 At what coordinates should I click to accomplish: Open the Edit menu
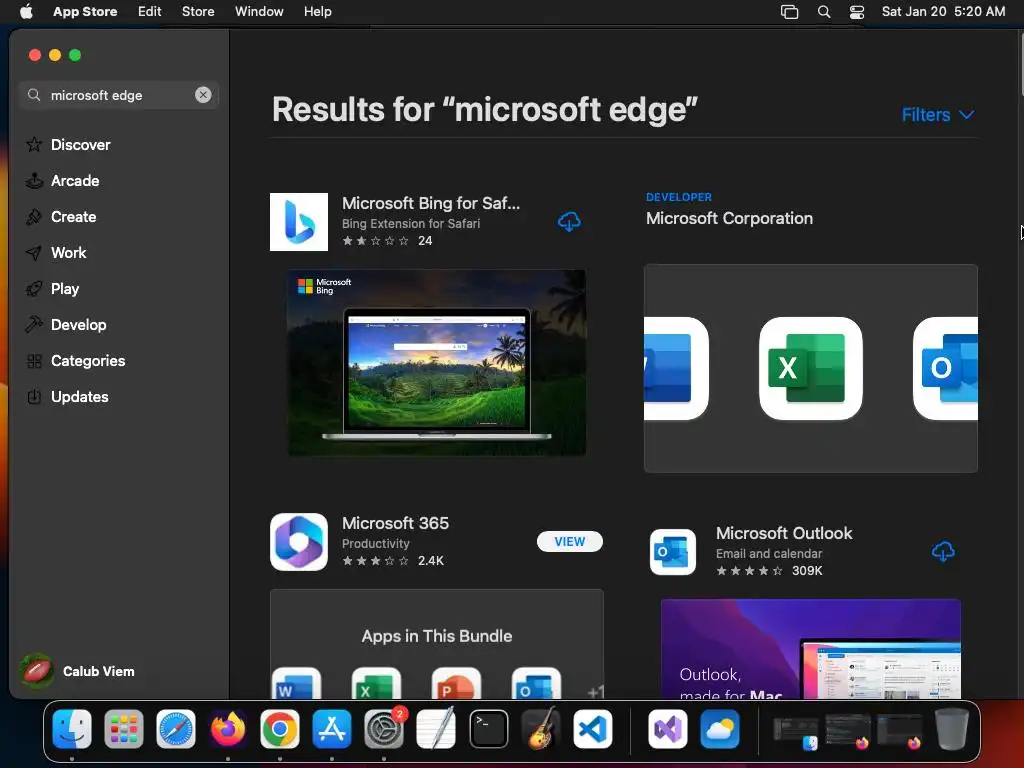coord(150,12)
